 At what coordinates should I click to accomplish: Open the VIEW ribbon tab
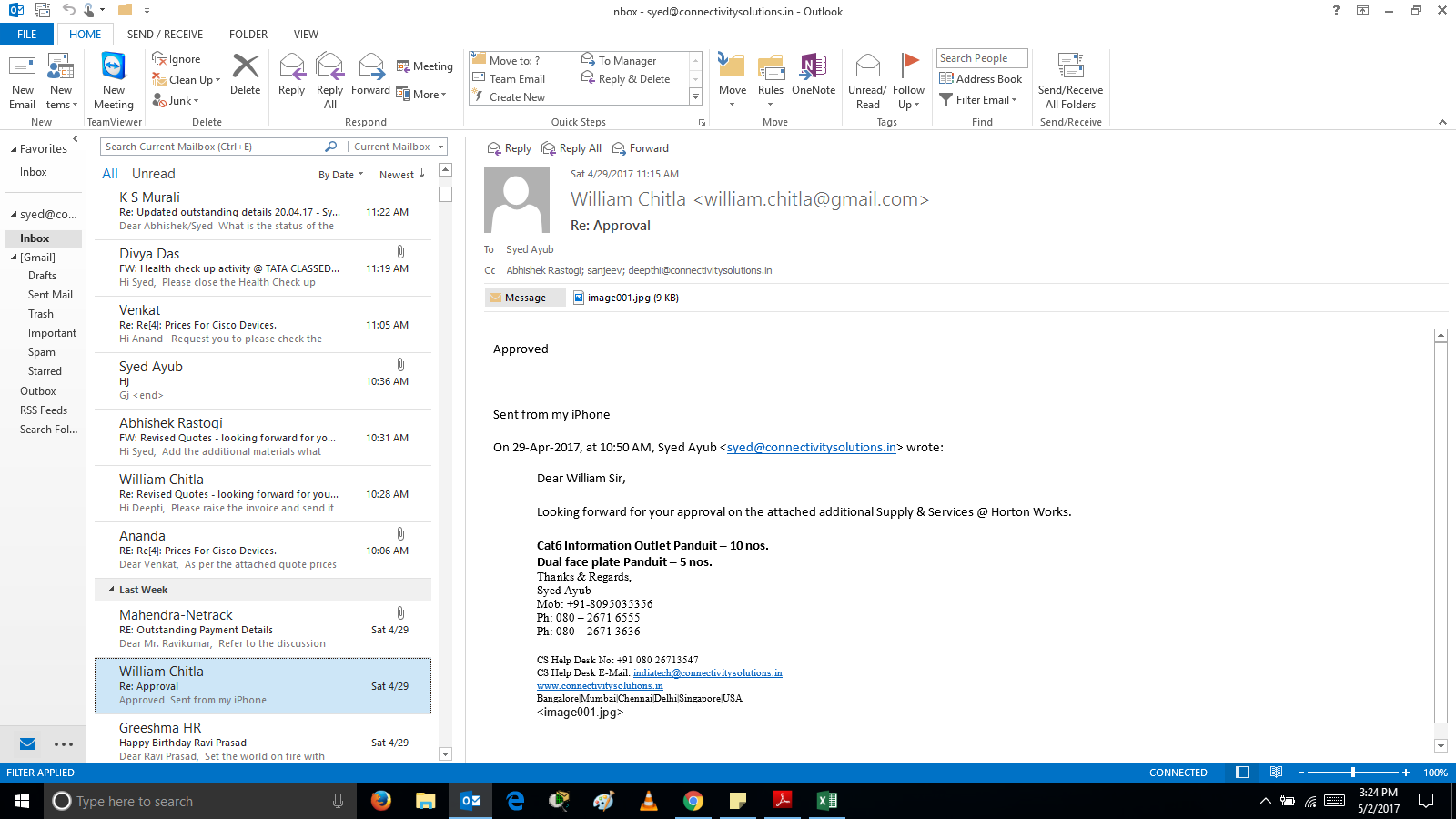[306, 35]
